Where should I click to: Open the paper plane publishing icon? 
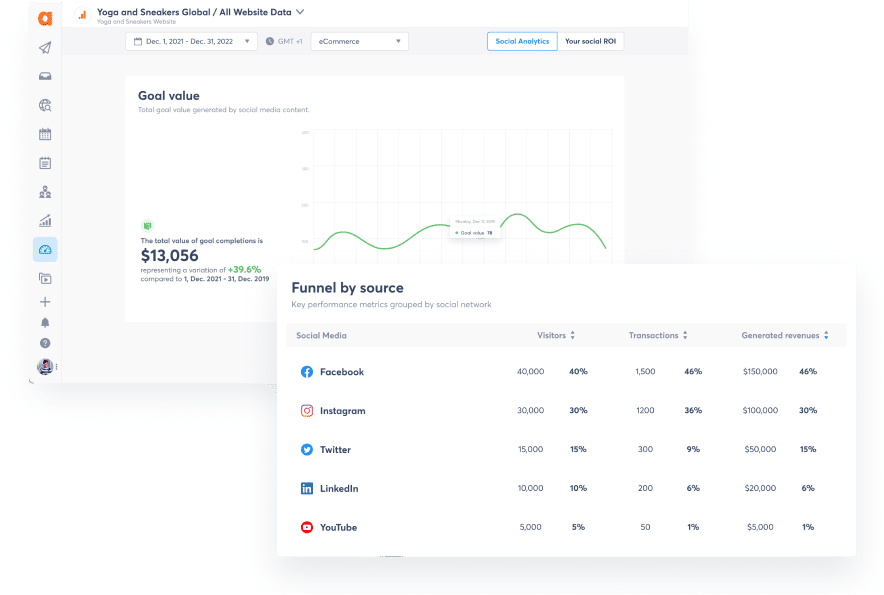coord(45,47)
